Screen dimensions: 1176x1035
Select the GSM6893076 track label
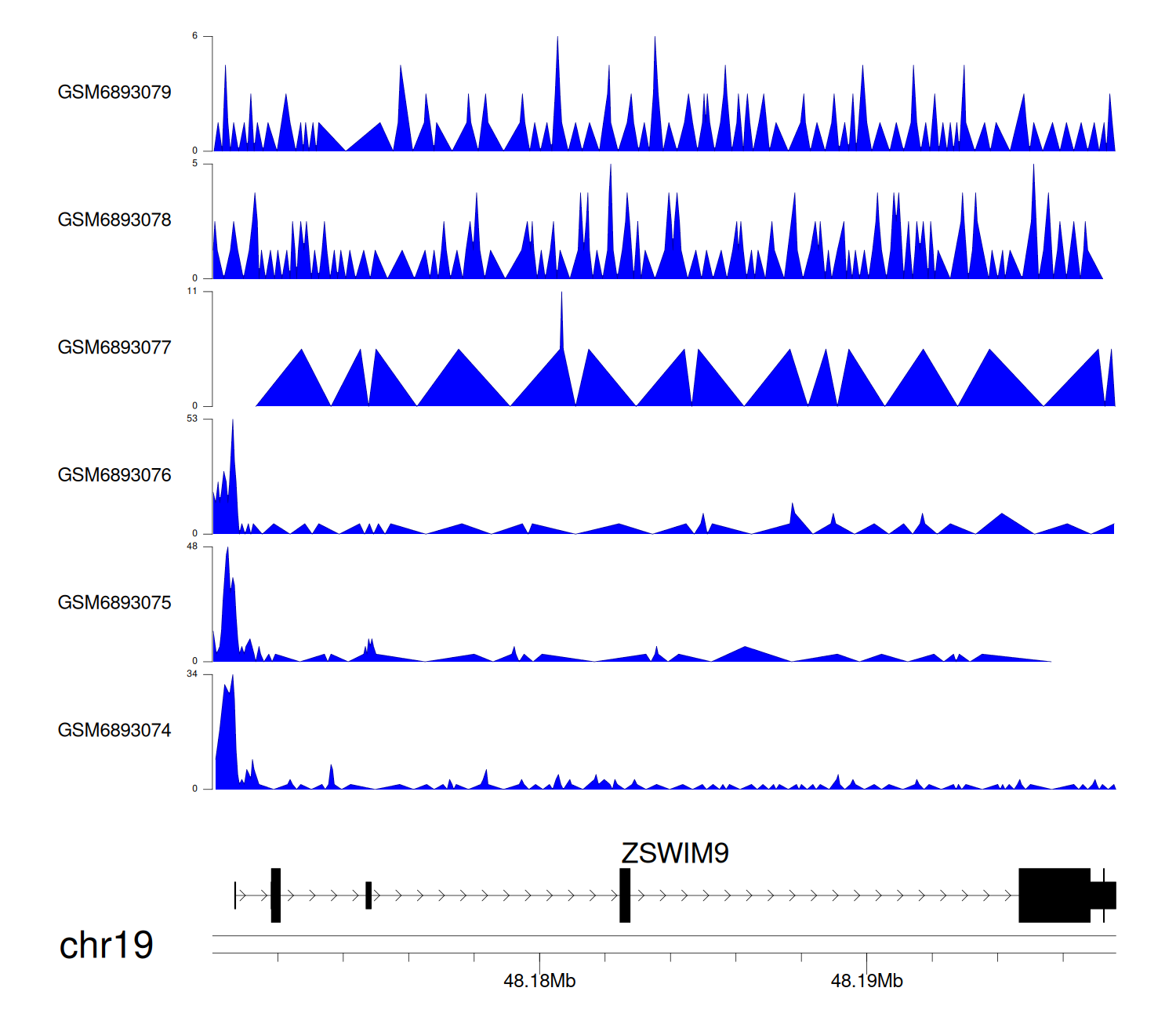click(114, 475)
